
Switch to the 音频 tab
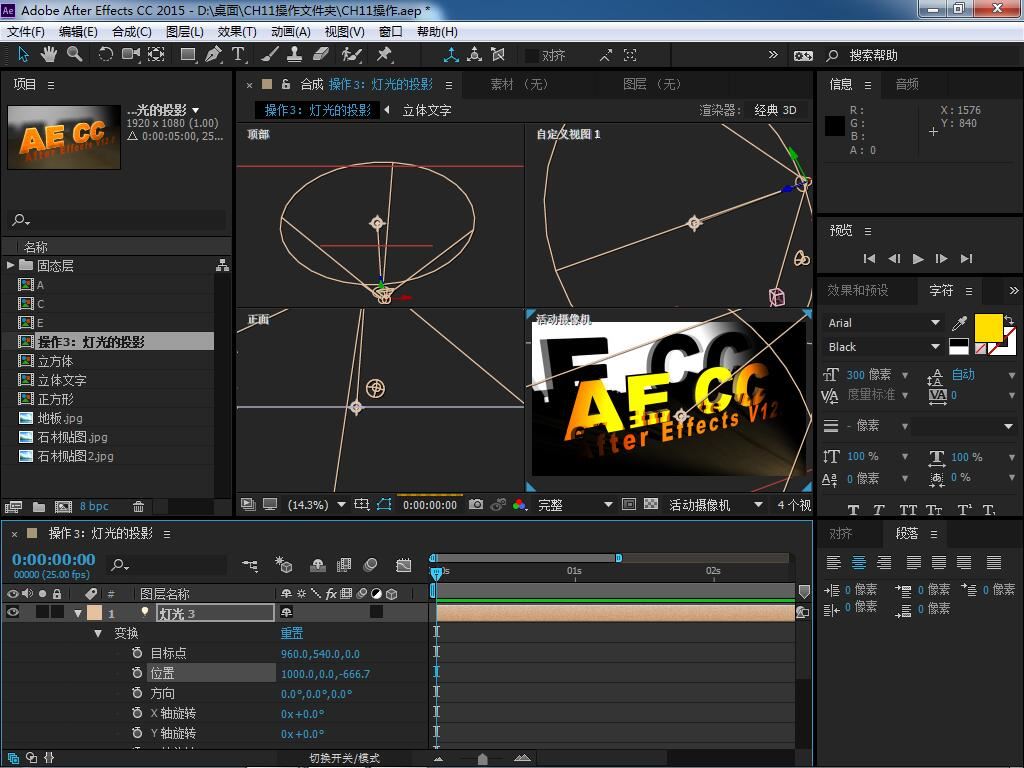[x=906, y=84]
